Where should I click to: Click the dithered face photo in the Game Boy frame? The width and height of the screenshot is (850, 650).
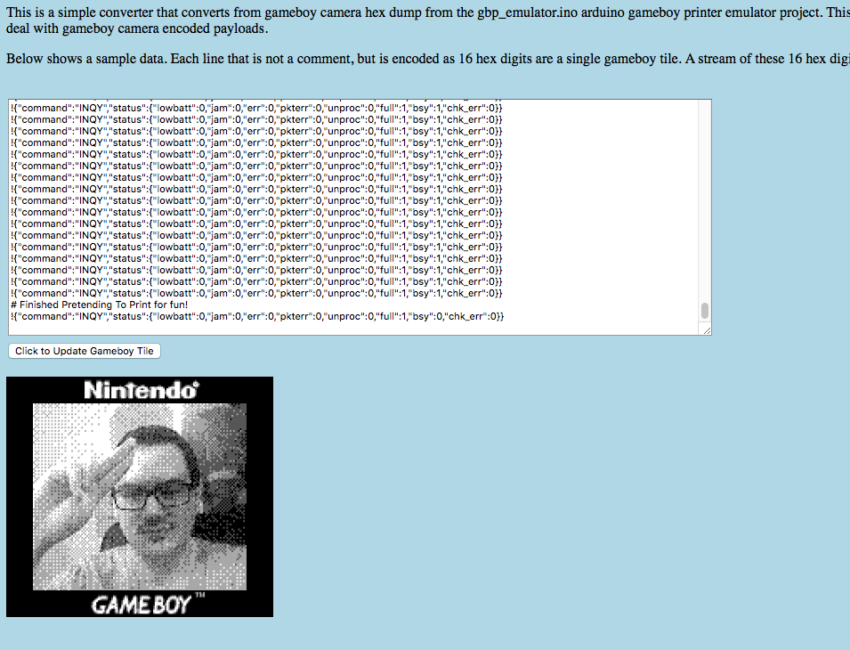pyautogui.click(x=140, y=496)
